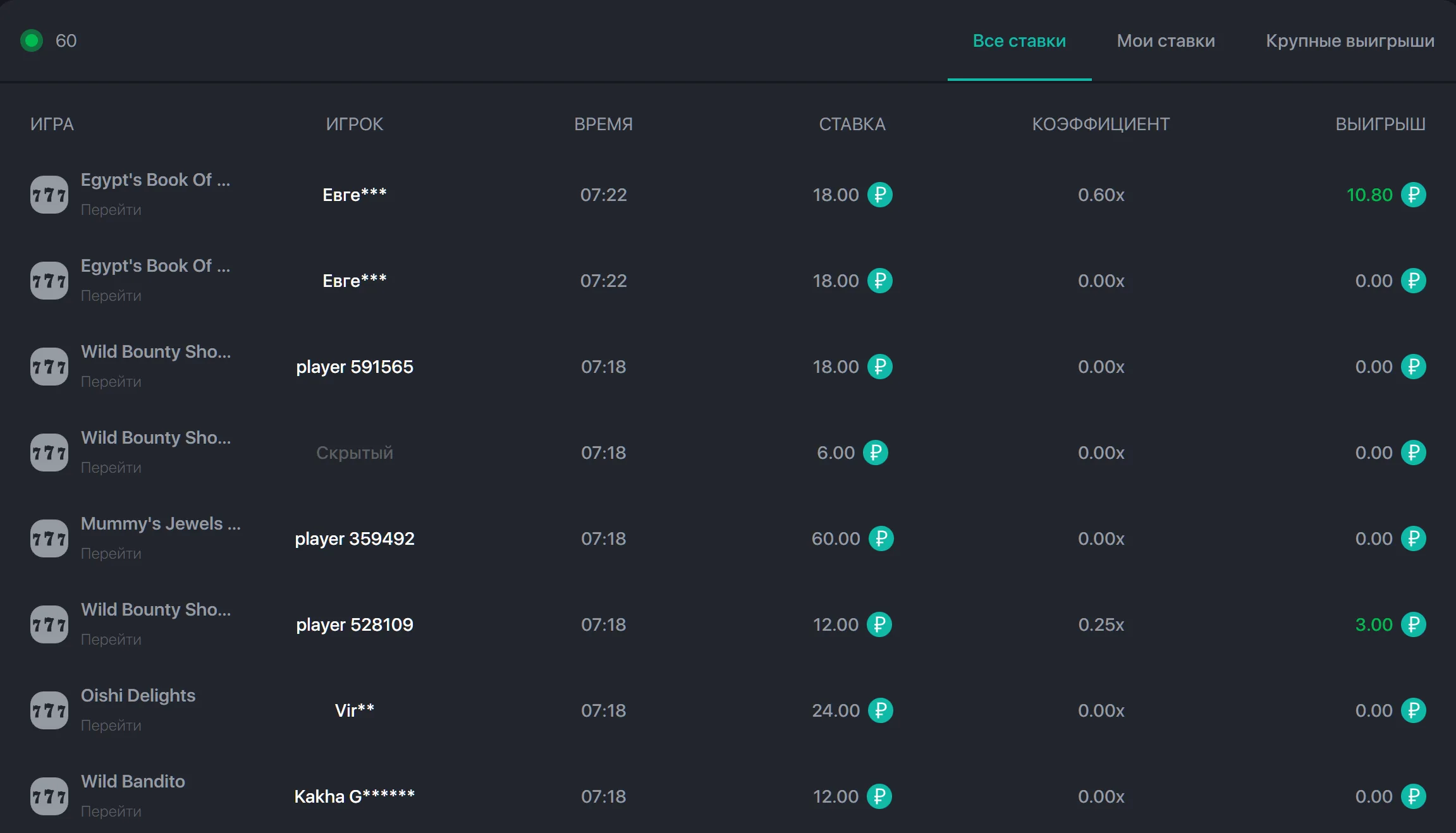Click the ruble icon beside the 6.00 stake
Viewport: 1456px width, 833px height.
(875, 453)
